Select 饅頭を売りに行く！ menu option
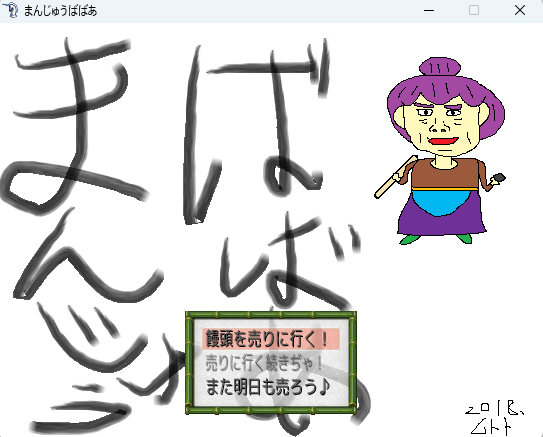This screenshot has width=543, height=437. (271, 339)
